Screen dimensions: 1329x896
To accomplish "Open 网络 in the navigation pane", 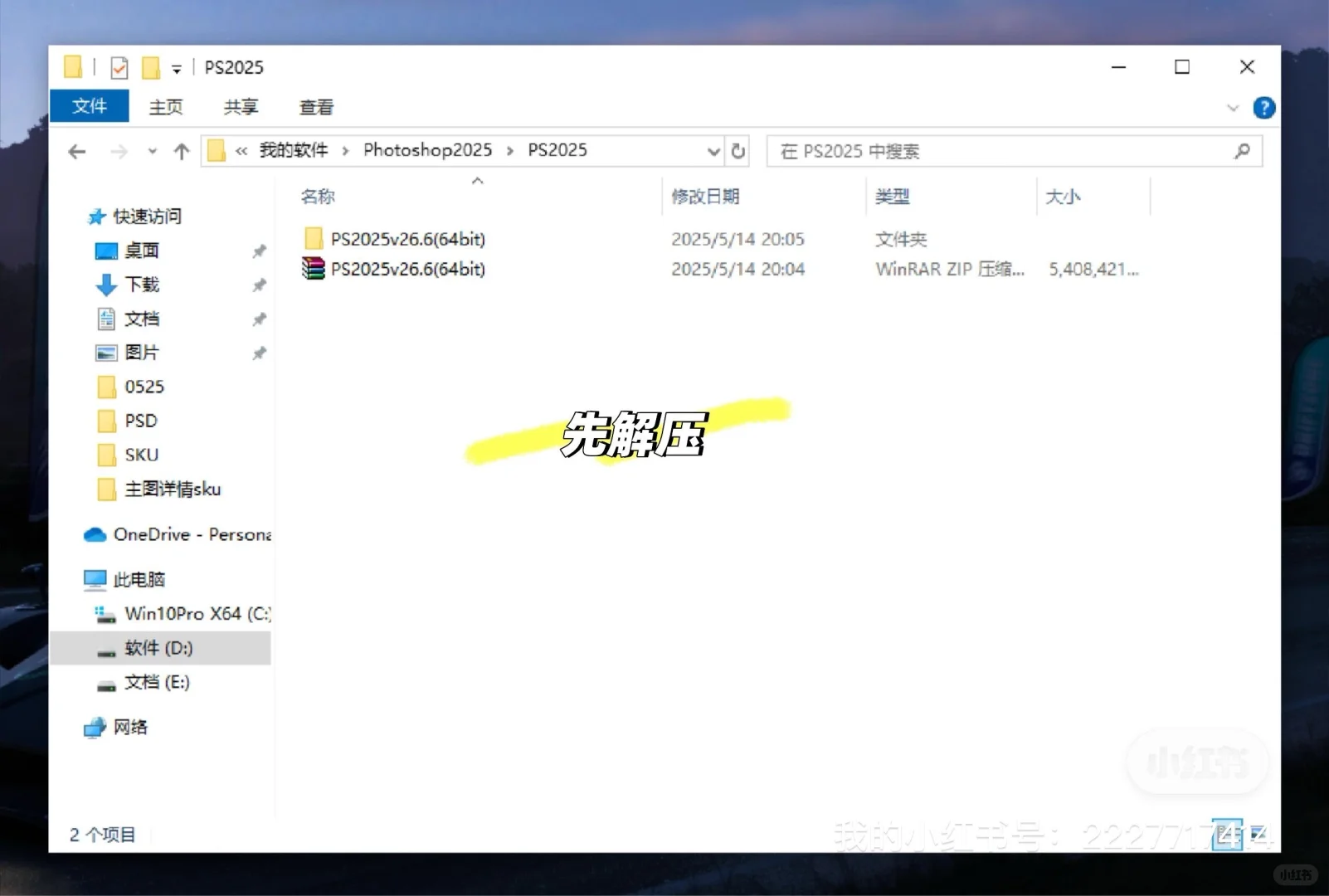I will coord(130,728).
